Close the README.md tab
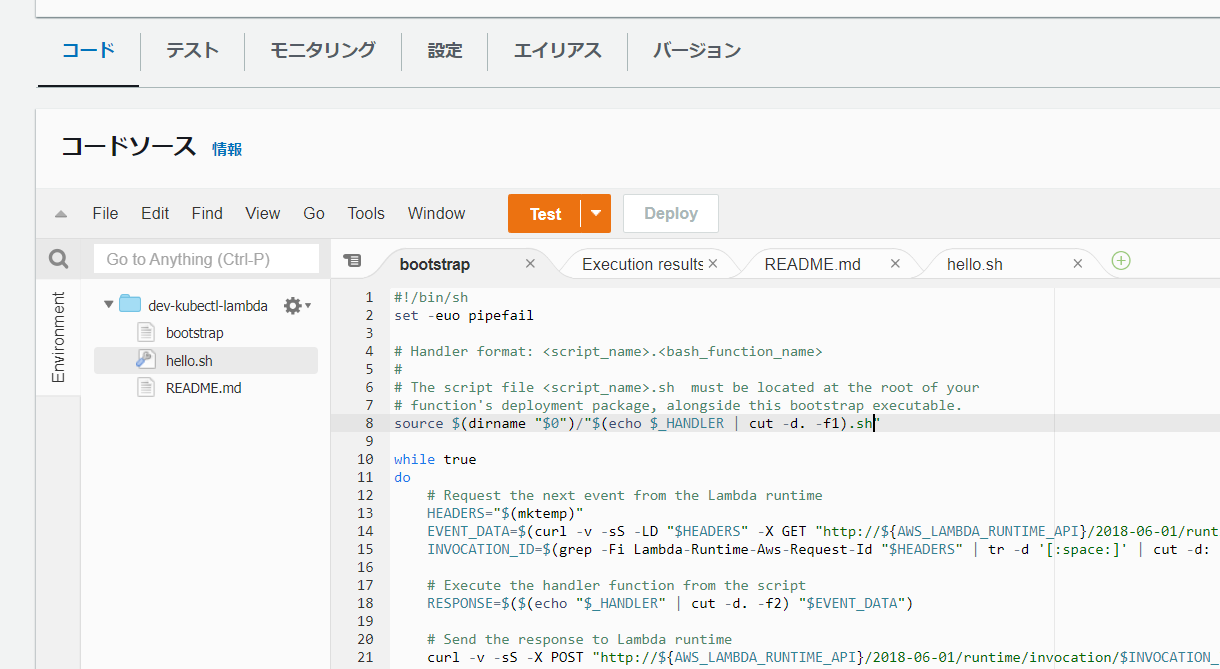The height and width of the screenshot is (669, 1220). tap(895, 264)
